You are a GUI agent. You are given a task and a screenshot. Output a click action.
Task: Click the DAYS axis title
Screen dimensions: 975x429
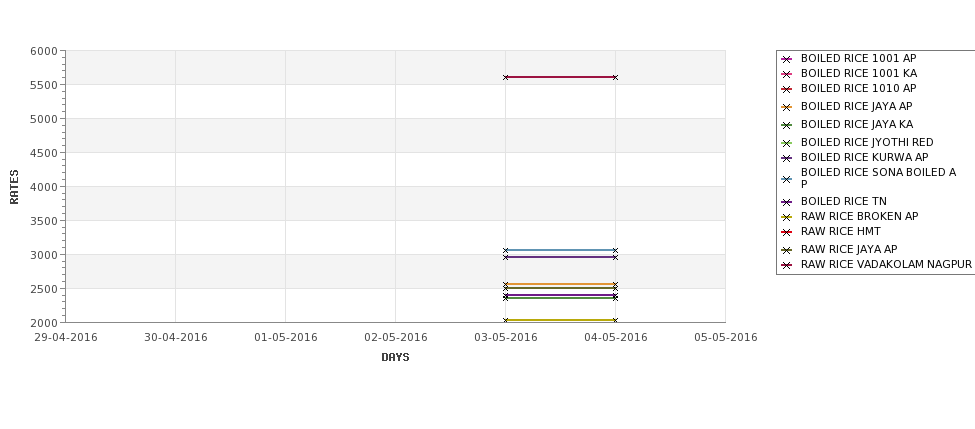395,357
